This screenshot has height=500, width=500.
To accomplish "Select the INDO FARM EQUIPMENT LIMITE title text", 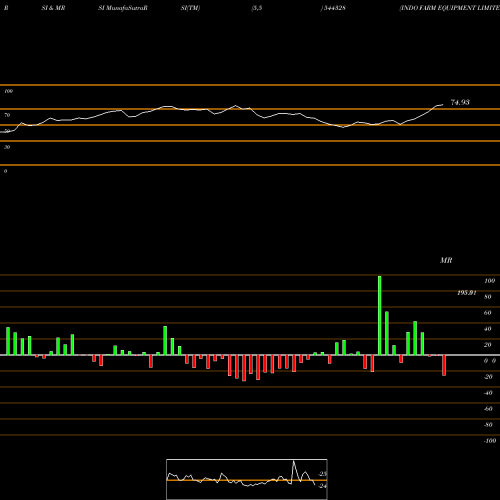I will [x=450, y=8].
